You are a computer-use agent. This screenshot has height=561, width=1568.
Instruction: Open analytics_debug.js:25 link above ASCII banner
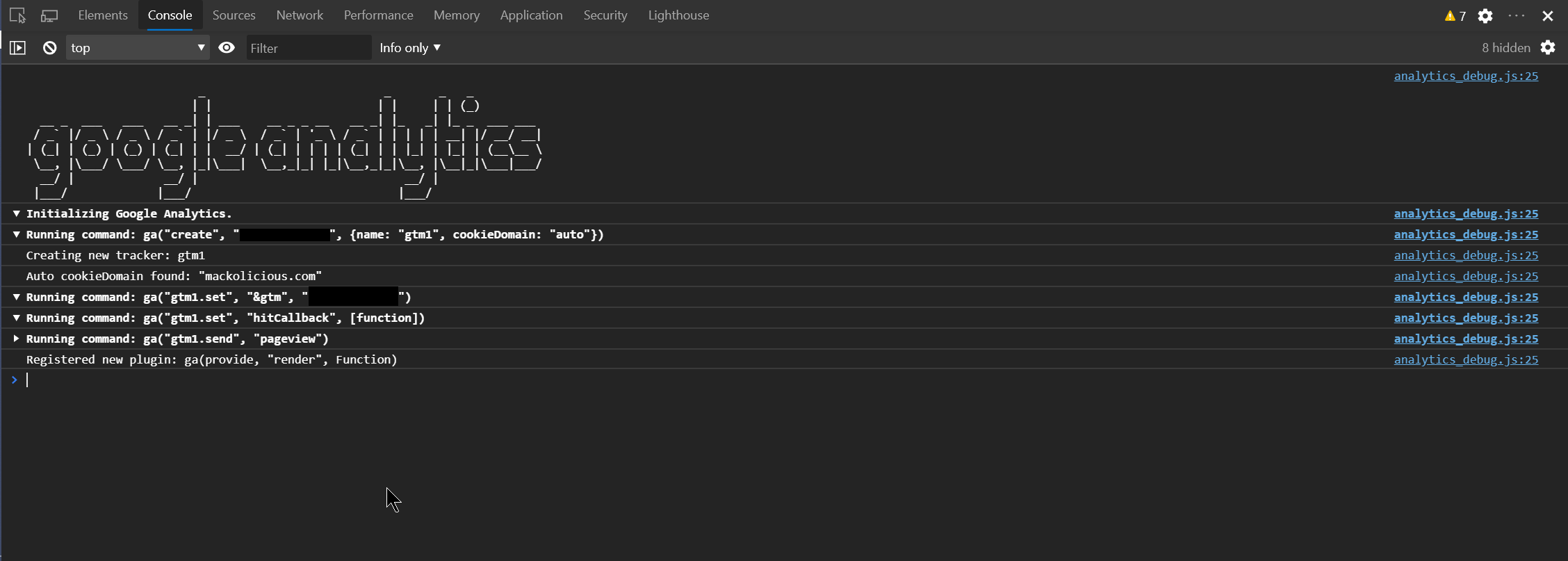click(1466, 76)
